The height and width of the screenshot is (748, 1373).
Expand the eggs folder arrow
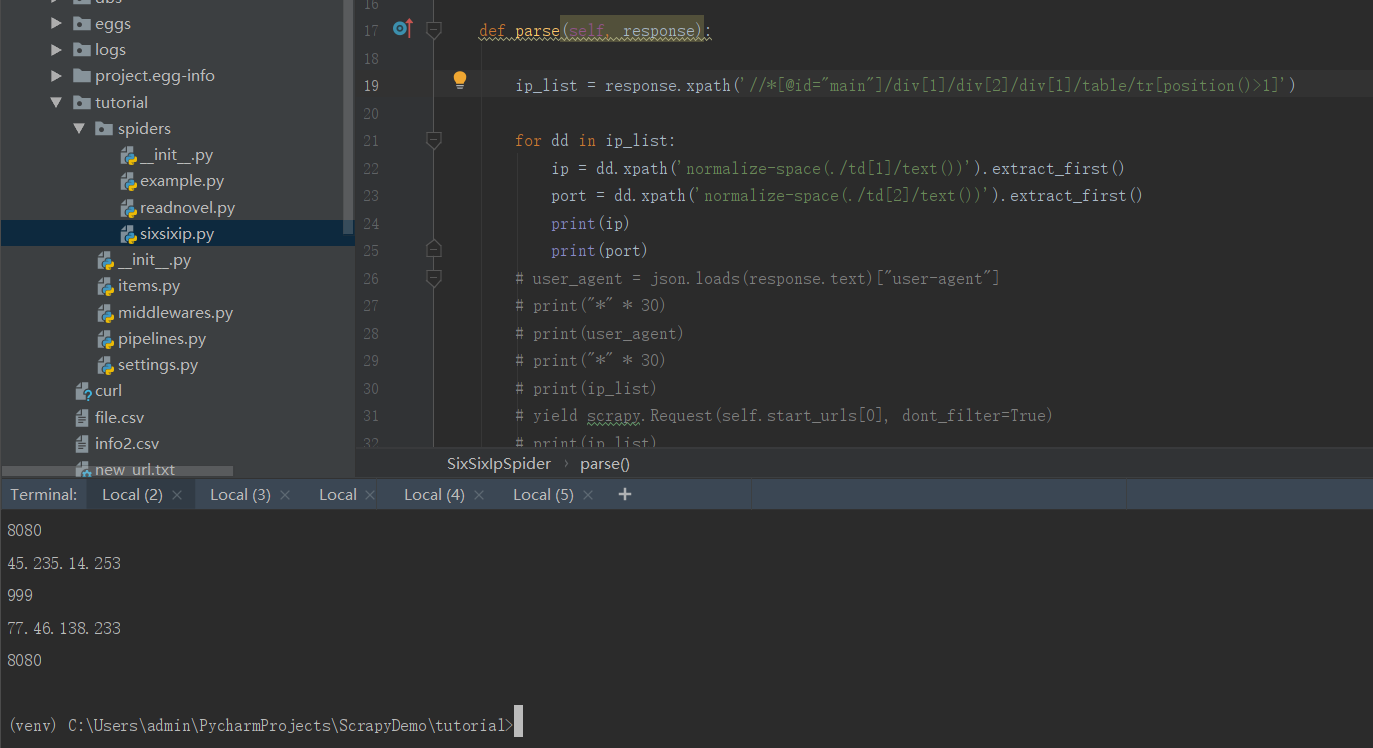(x=57, y=23)
